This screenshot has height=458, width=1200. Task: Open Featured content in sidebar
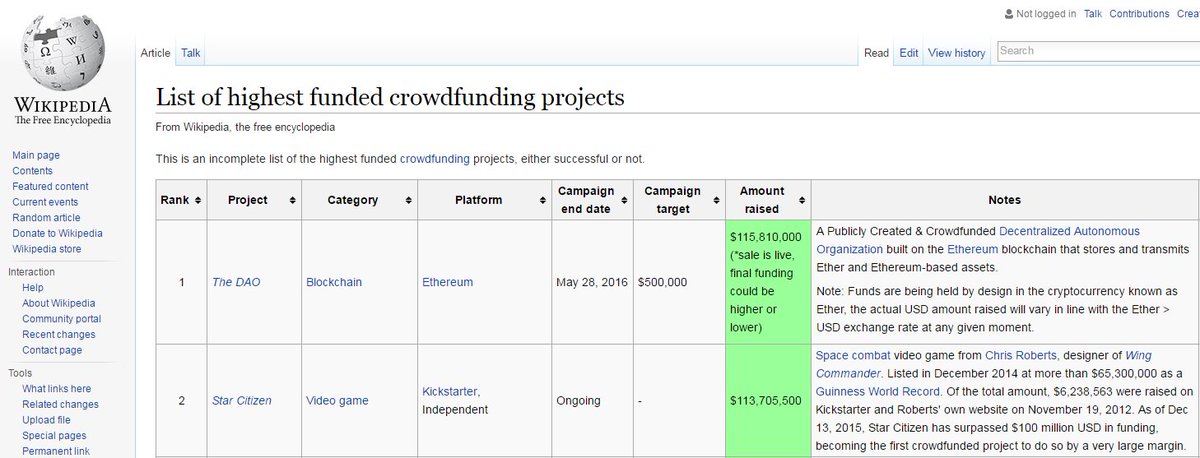click(50, 186)
